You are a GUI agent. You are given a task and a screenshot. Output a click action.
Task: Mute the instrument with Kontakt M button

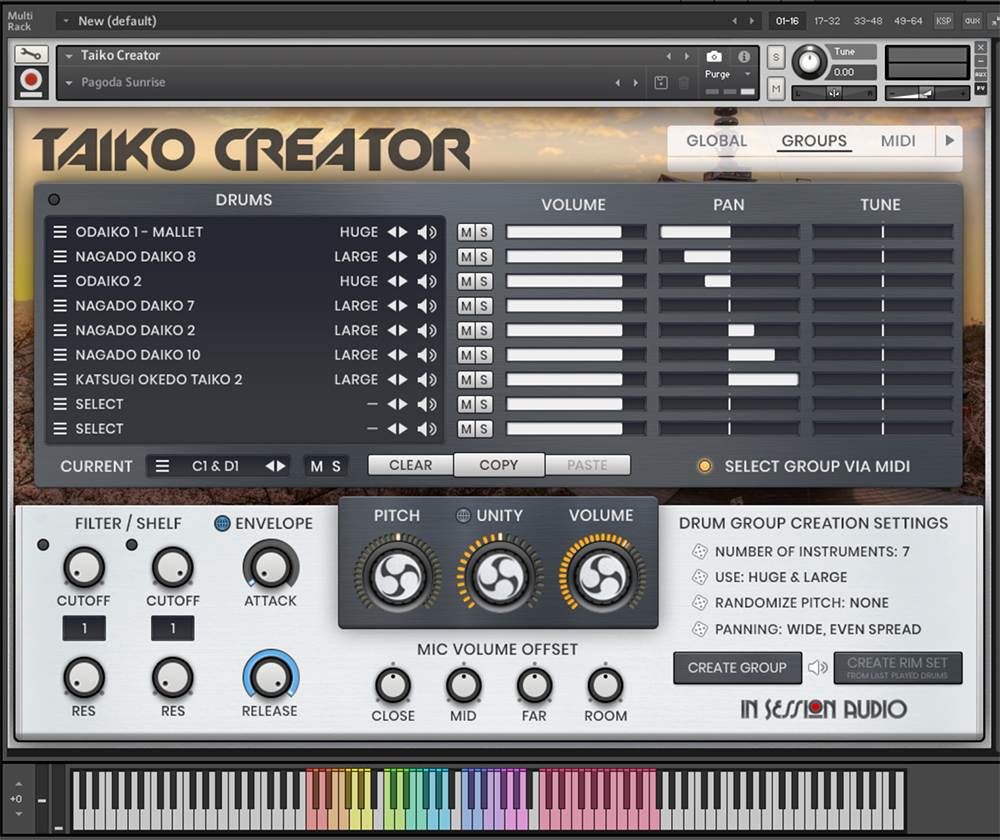coord(776,89)
